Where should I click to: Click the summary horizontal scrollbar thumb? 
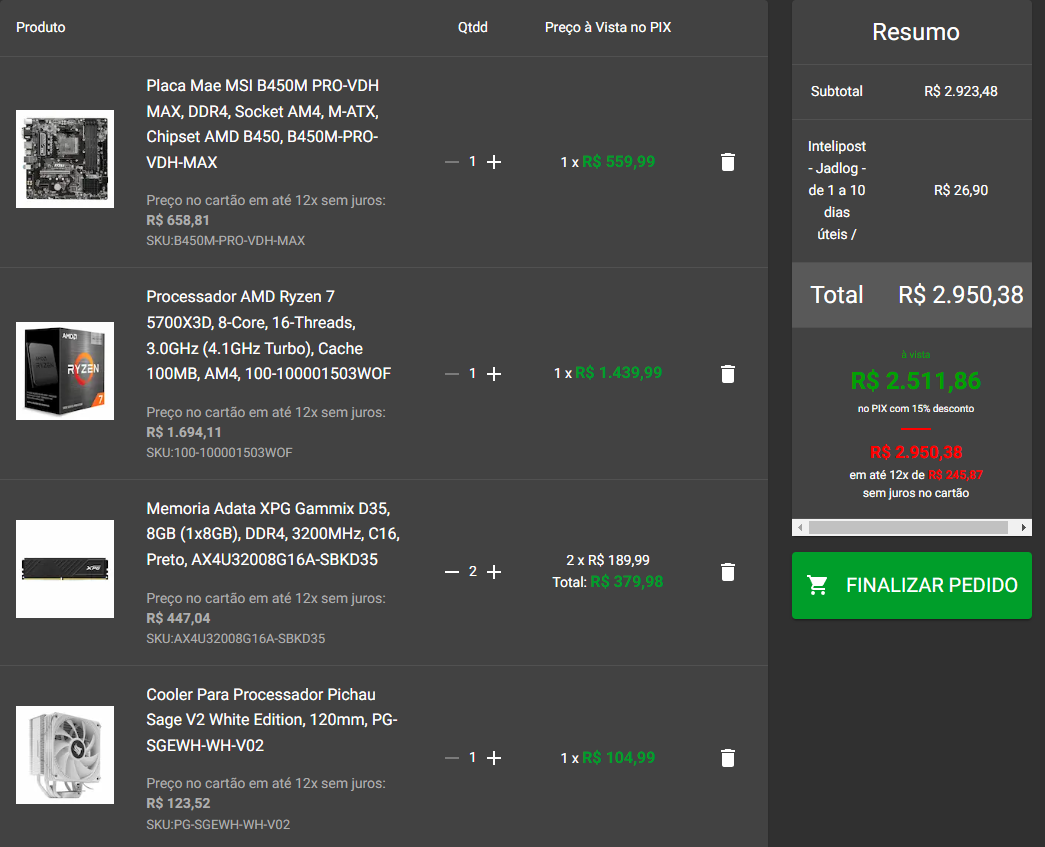pos(908,528)
